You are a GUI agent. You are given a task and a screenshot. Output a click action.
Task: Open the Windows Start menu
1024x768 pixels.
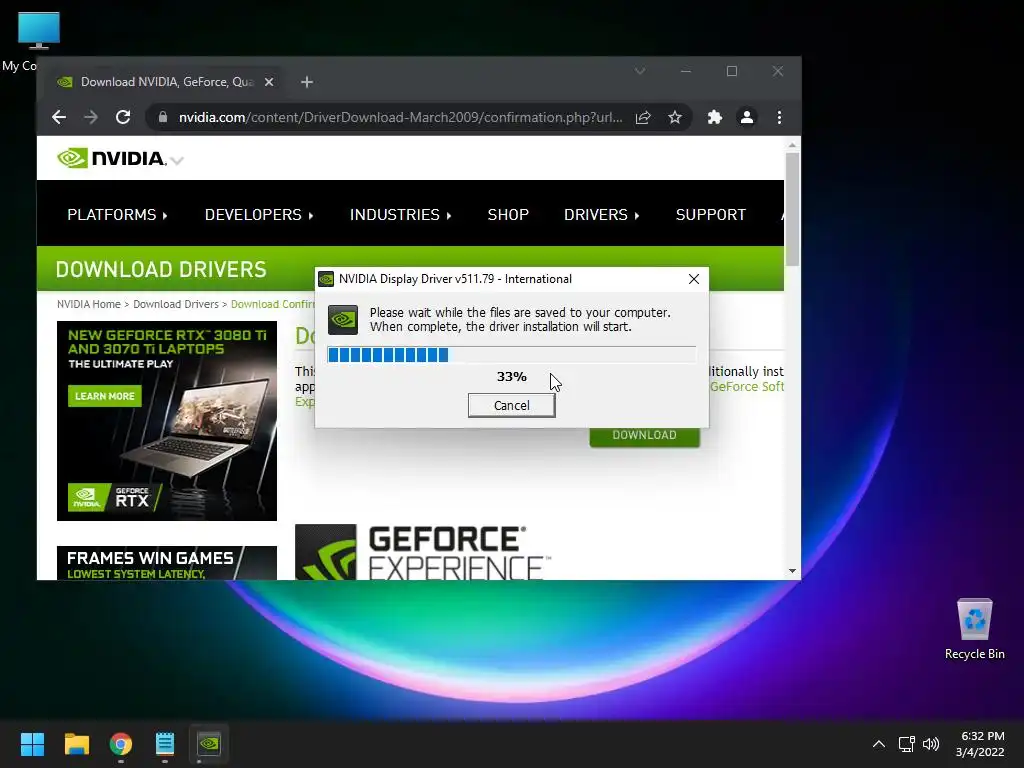click(32, 743)
